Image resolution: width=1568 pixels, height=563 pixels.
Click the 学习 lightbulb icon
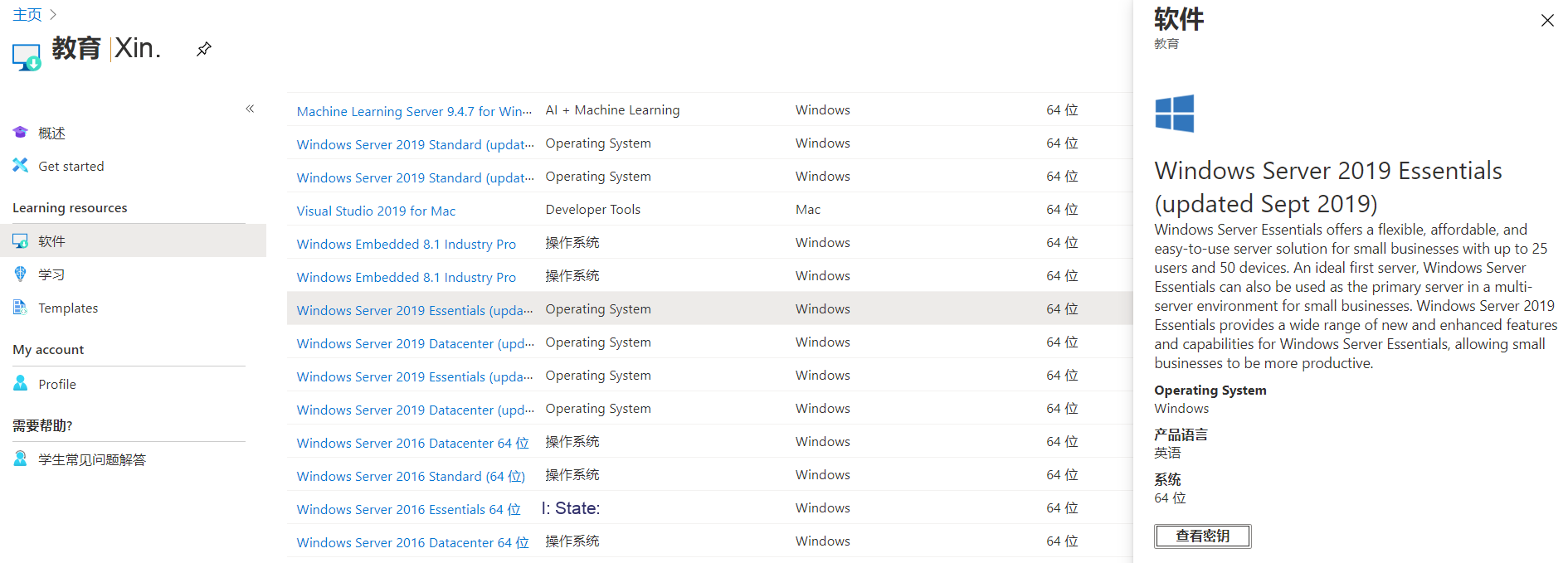pos(20,274)
